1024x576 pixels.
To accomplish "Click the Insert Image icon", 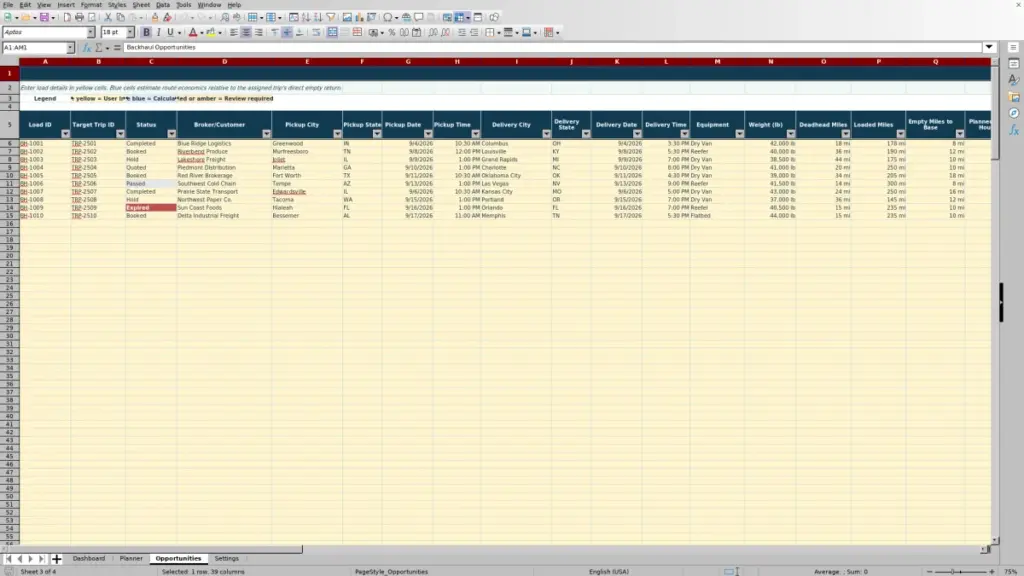I will pos(347,18).
